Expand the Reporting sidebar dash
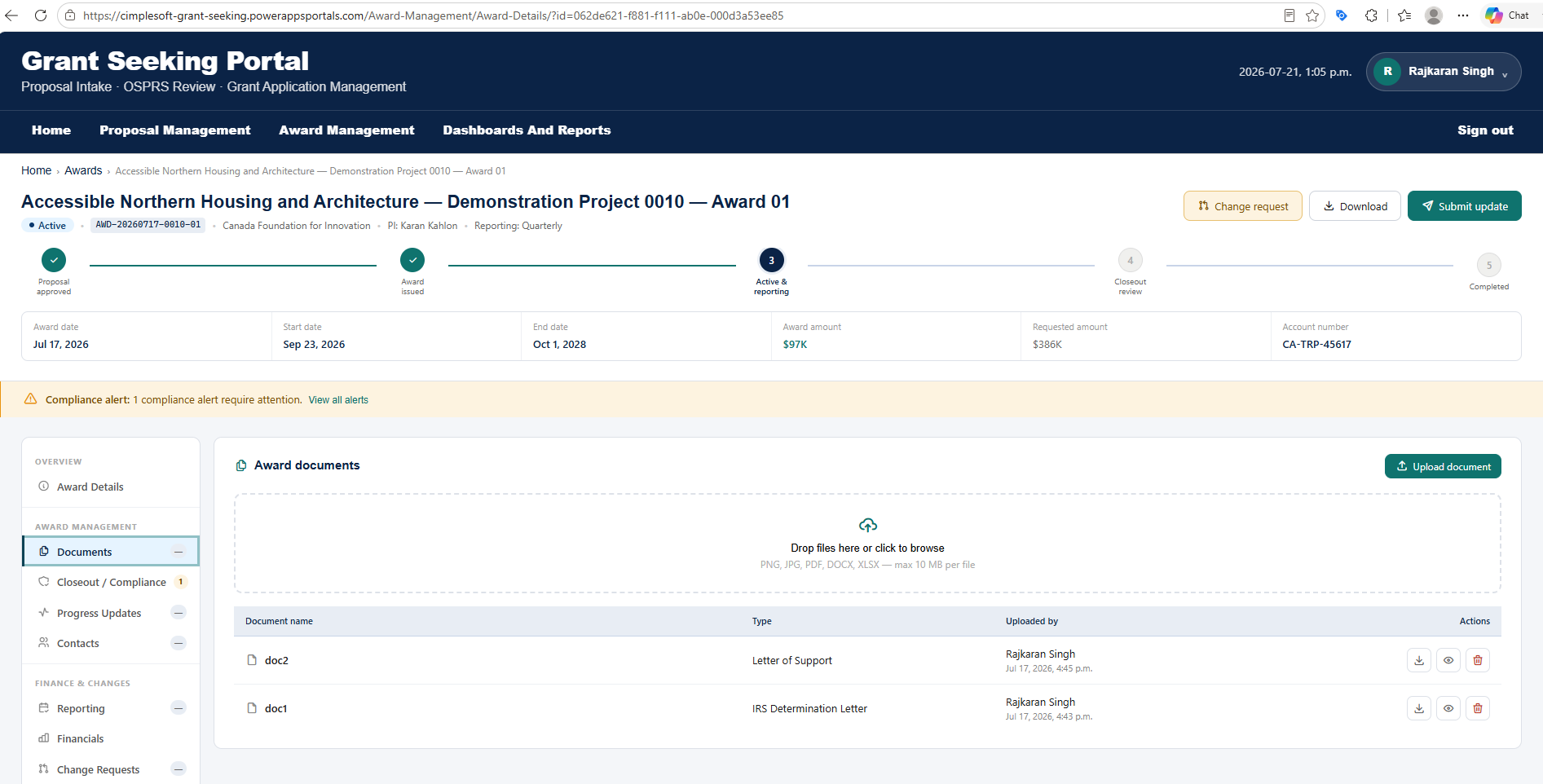This screenshot has height=784, width=1543. click(179, 708)
